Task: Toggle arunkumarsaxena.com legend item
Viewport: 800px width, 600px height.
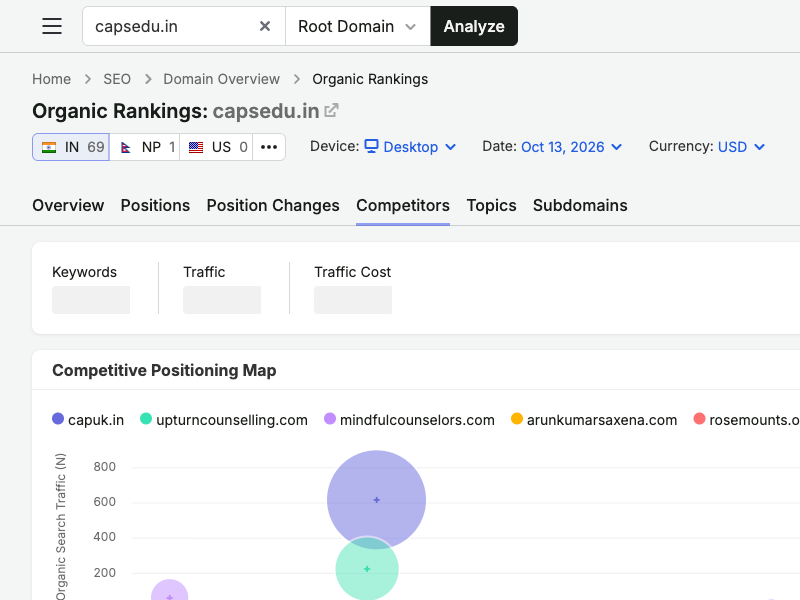Action: tap(594, 420)
